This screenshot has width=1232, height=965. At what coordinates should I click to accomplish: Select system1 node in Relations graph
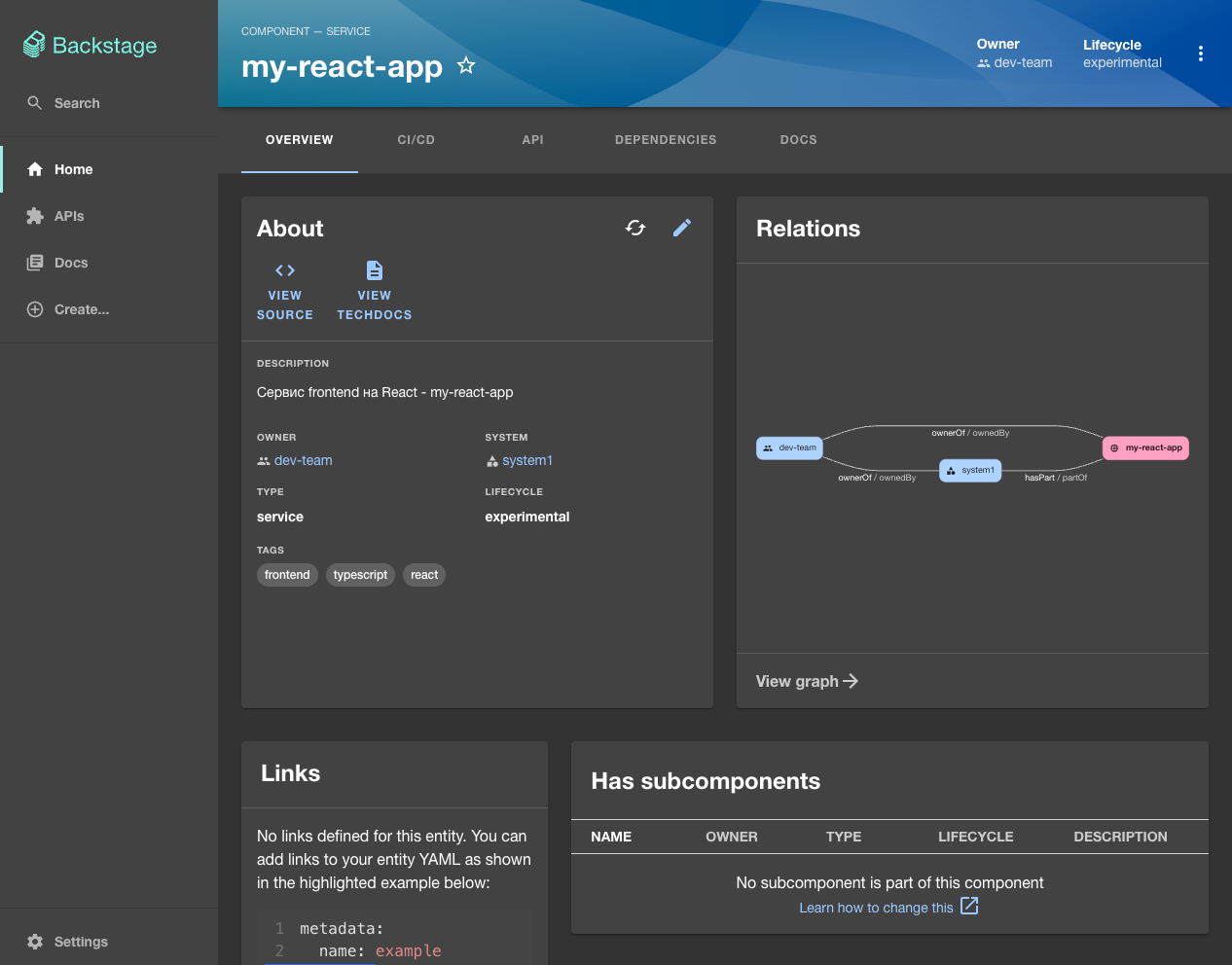coord(970,470)
